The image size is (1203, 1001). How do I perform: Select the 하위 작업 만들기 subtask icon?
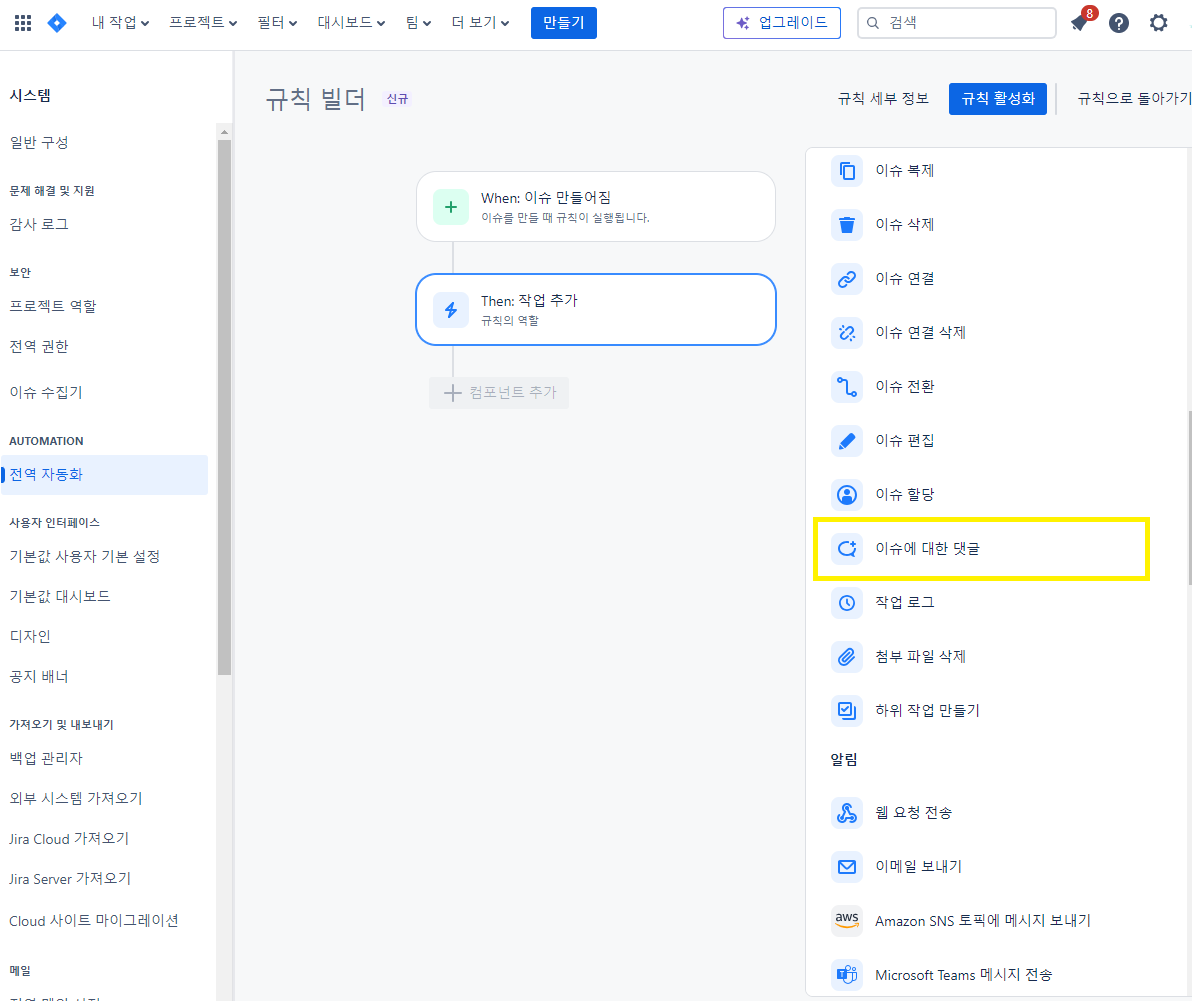pyautogui.click(x=847, y=711)
